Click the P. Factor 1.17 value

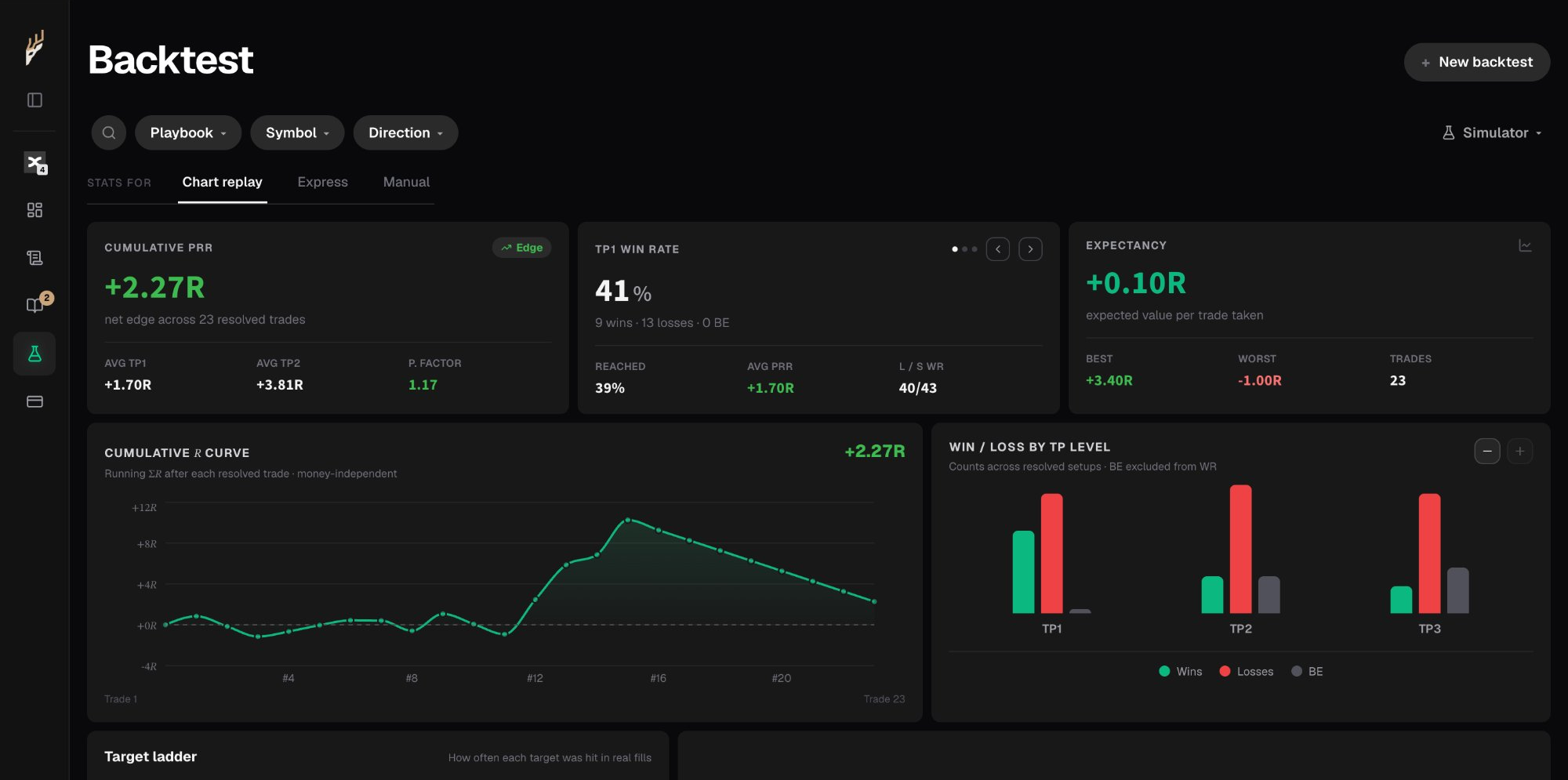[x=423, y=385]
